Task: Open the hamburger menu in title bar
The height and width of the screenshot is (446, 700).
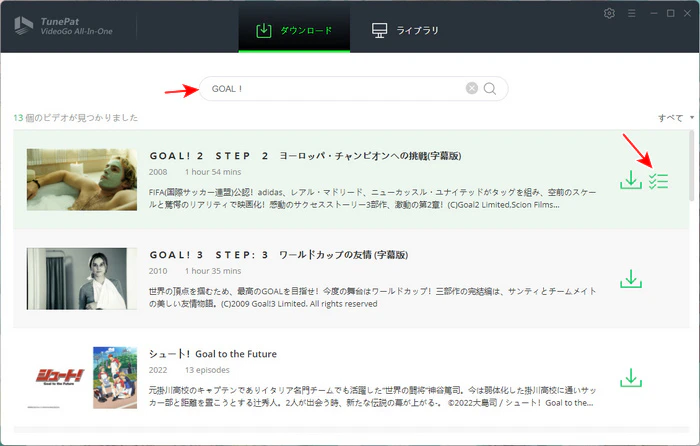Action: point(631,14)
